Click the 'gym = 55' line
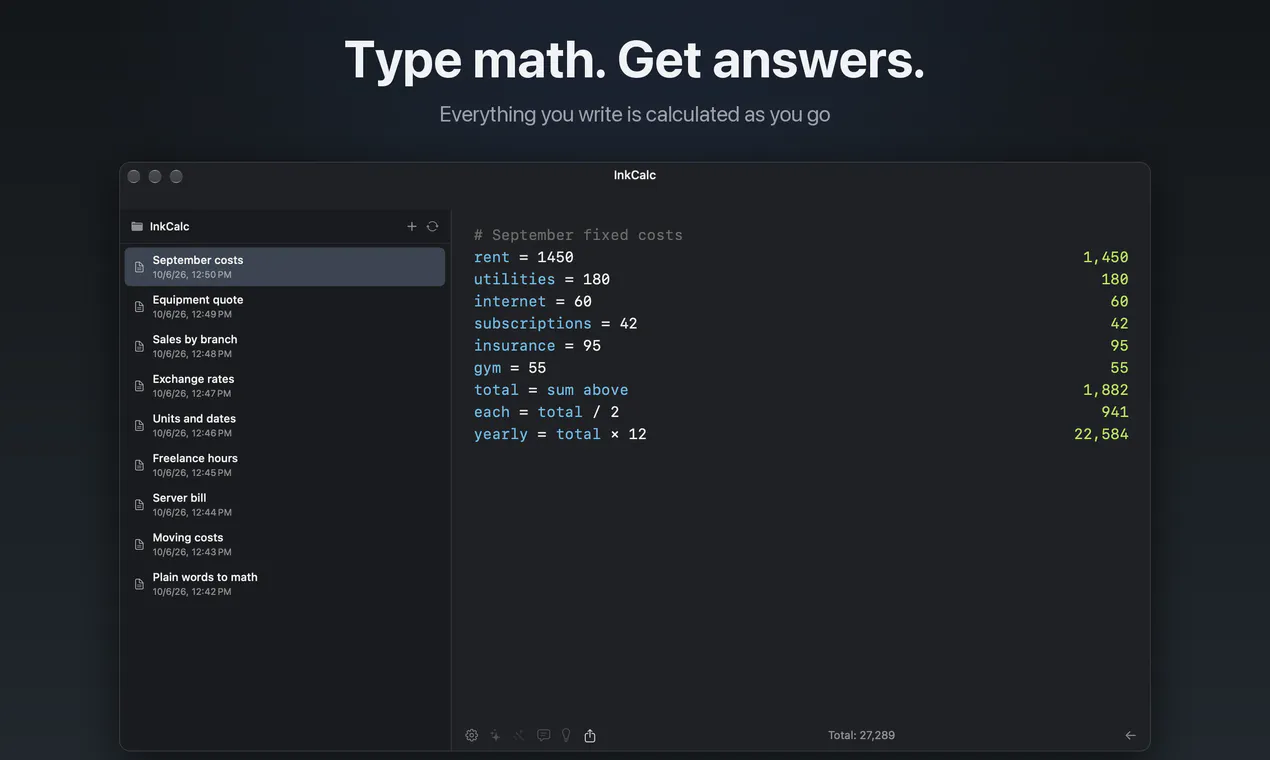1270x760 pixels. tap(510, 367)
